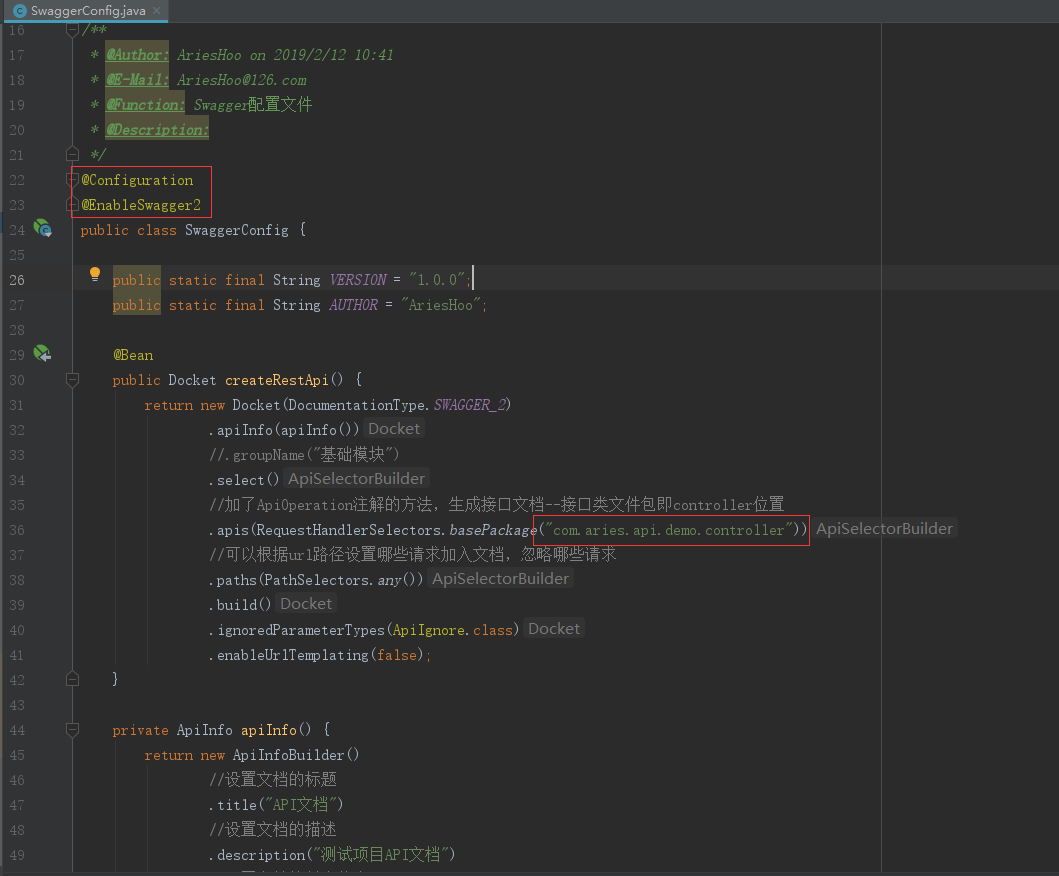
Task: Click the ApiSelectorBuilder hint on the apis line
Action: tap(884, 529)
